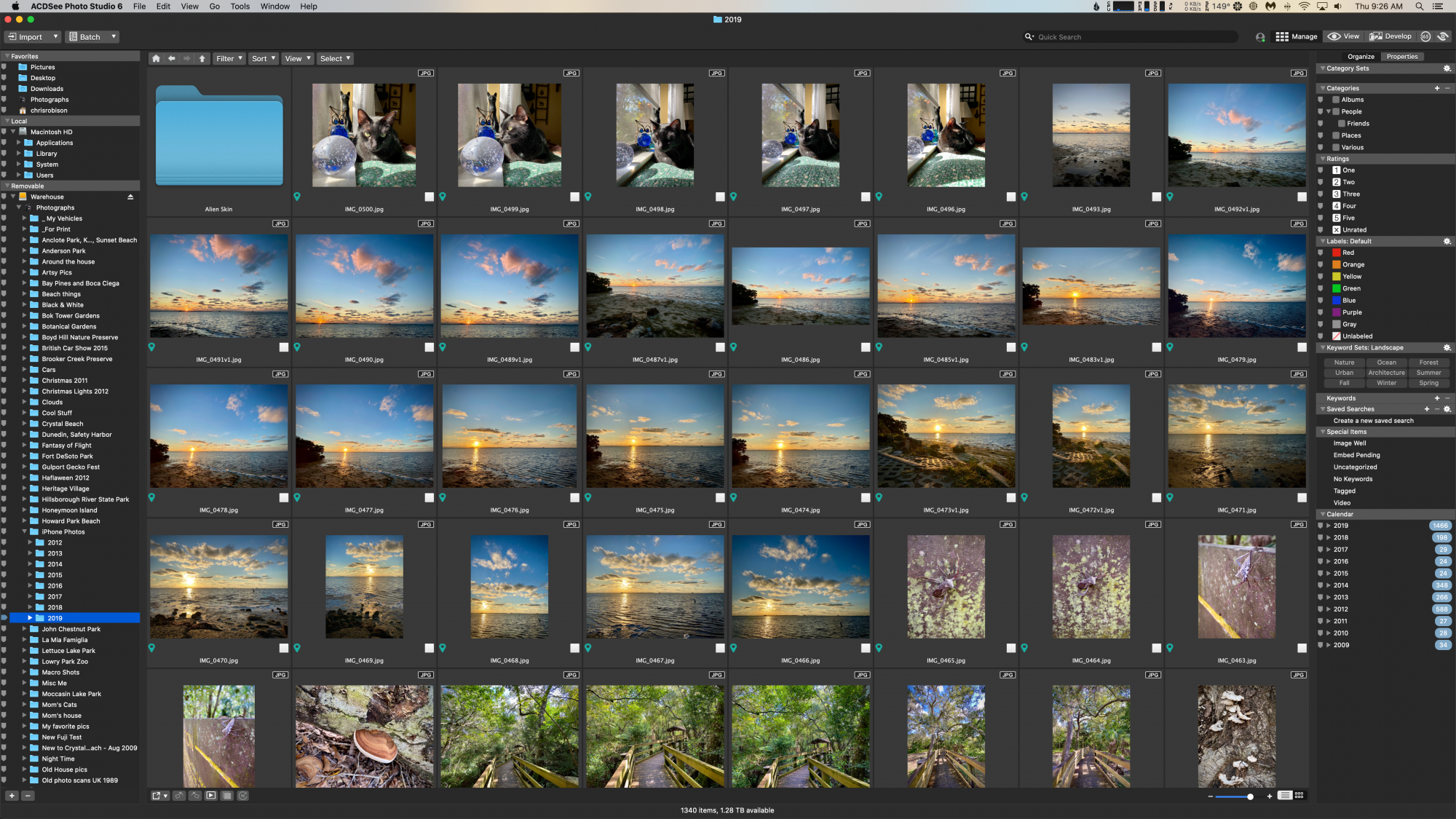Open the Tools menu

point(240,7)
